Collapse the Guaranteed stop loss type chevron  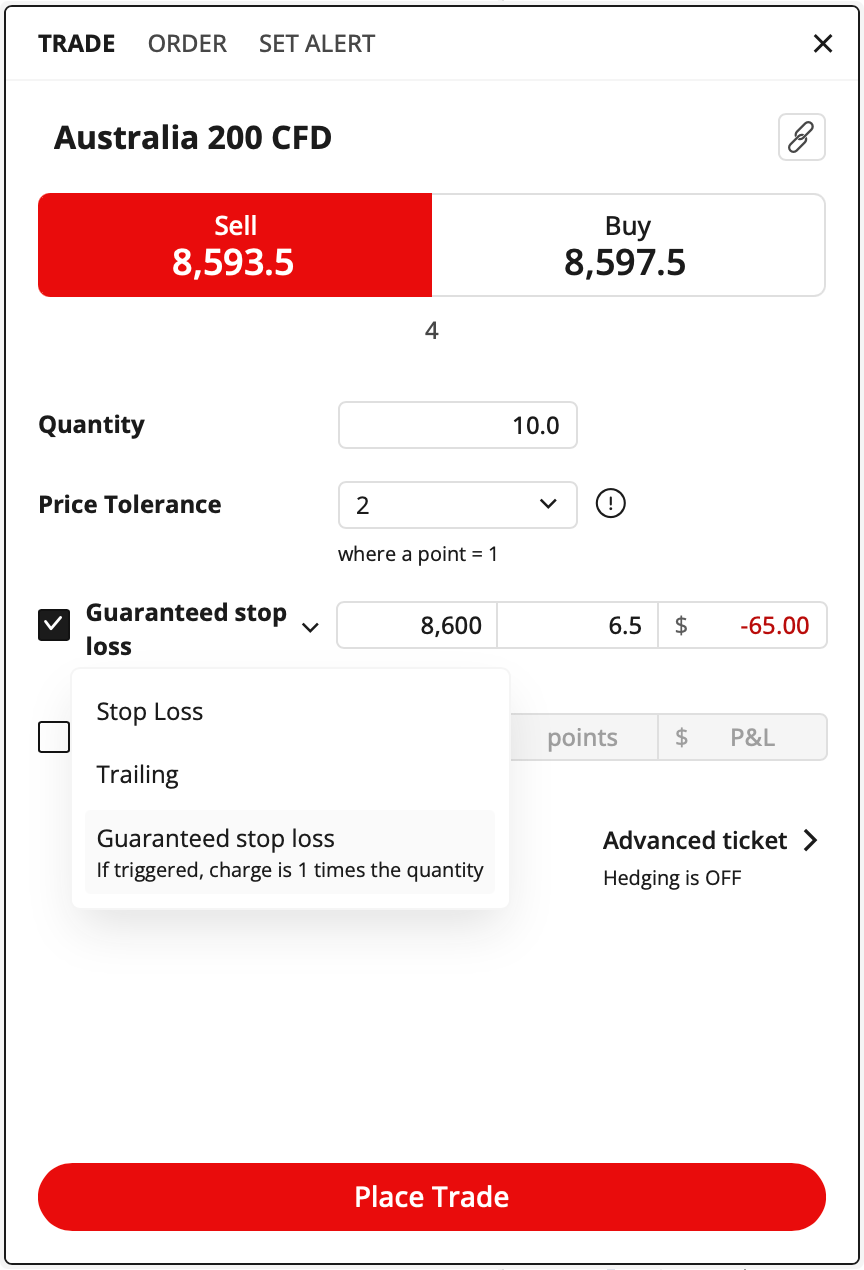pyautogui.click(x=311, y=628)
